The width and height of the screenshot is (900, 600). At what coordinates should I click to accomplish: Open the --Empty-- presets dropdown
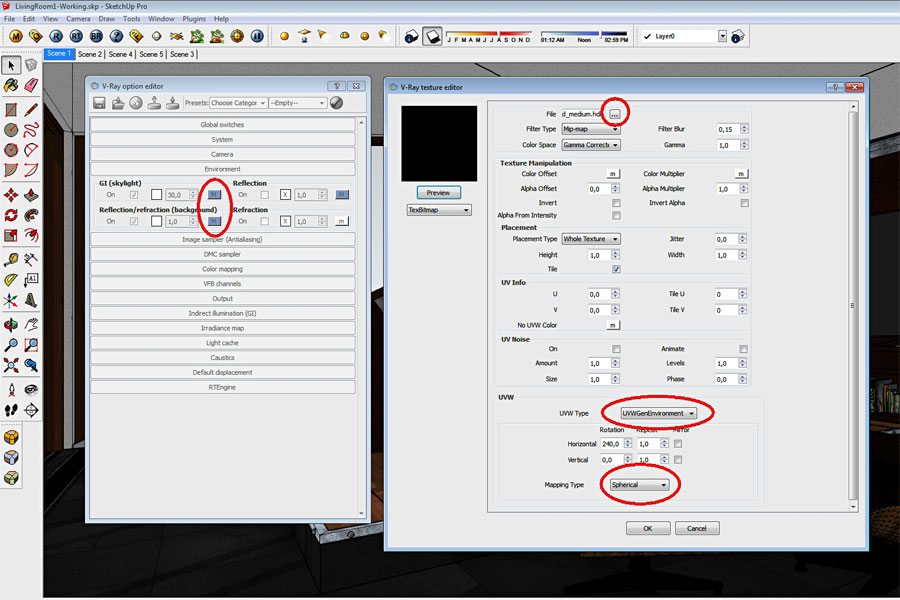click(x=298, y=103)
